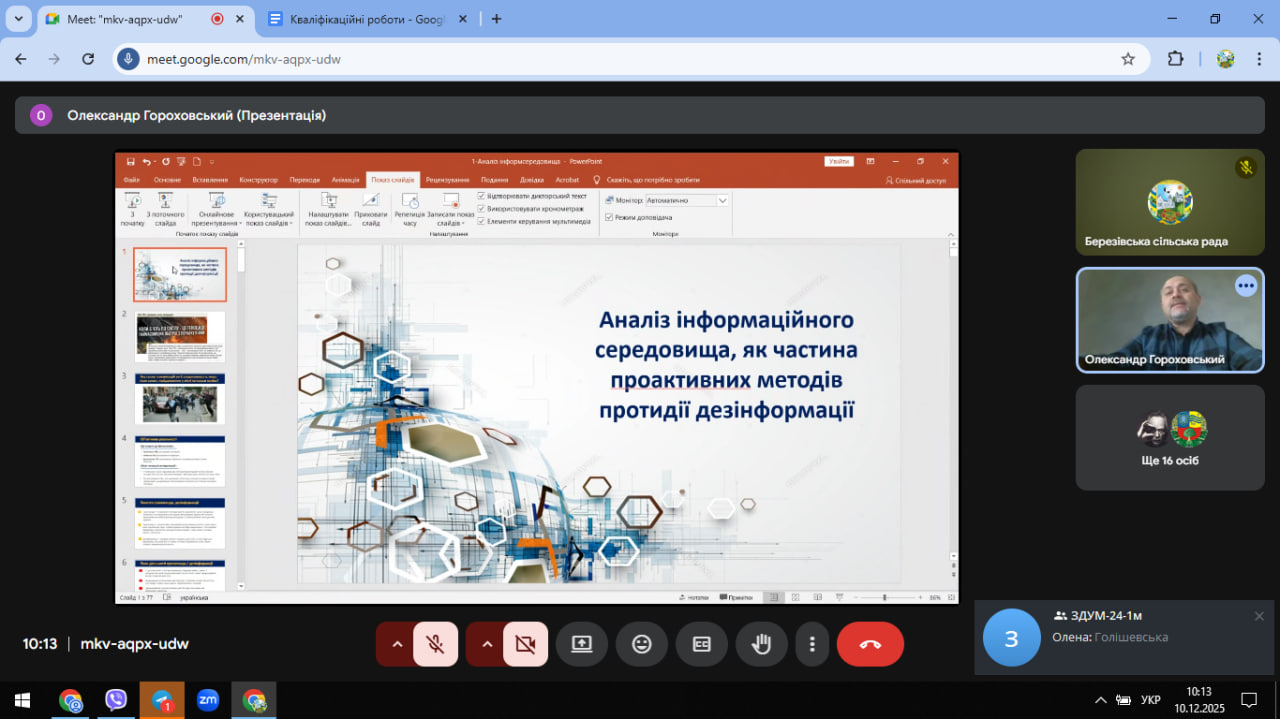Expand the Chrome tab search dropdown
1280x719 pixels.
click(x=18, y=19)
